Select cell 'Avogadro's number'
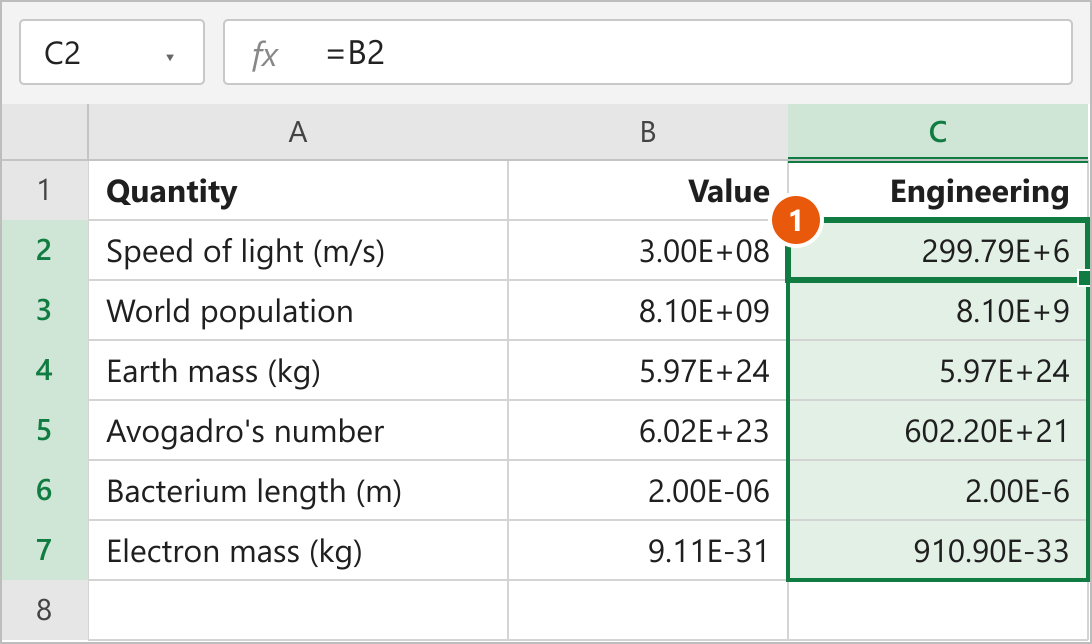 pyautogui.click(x=298, y=430)
